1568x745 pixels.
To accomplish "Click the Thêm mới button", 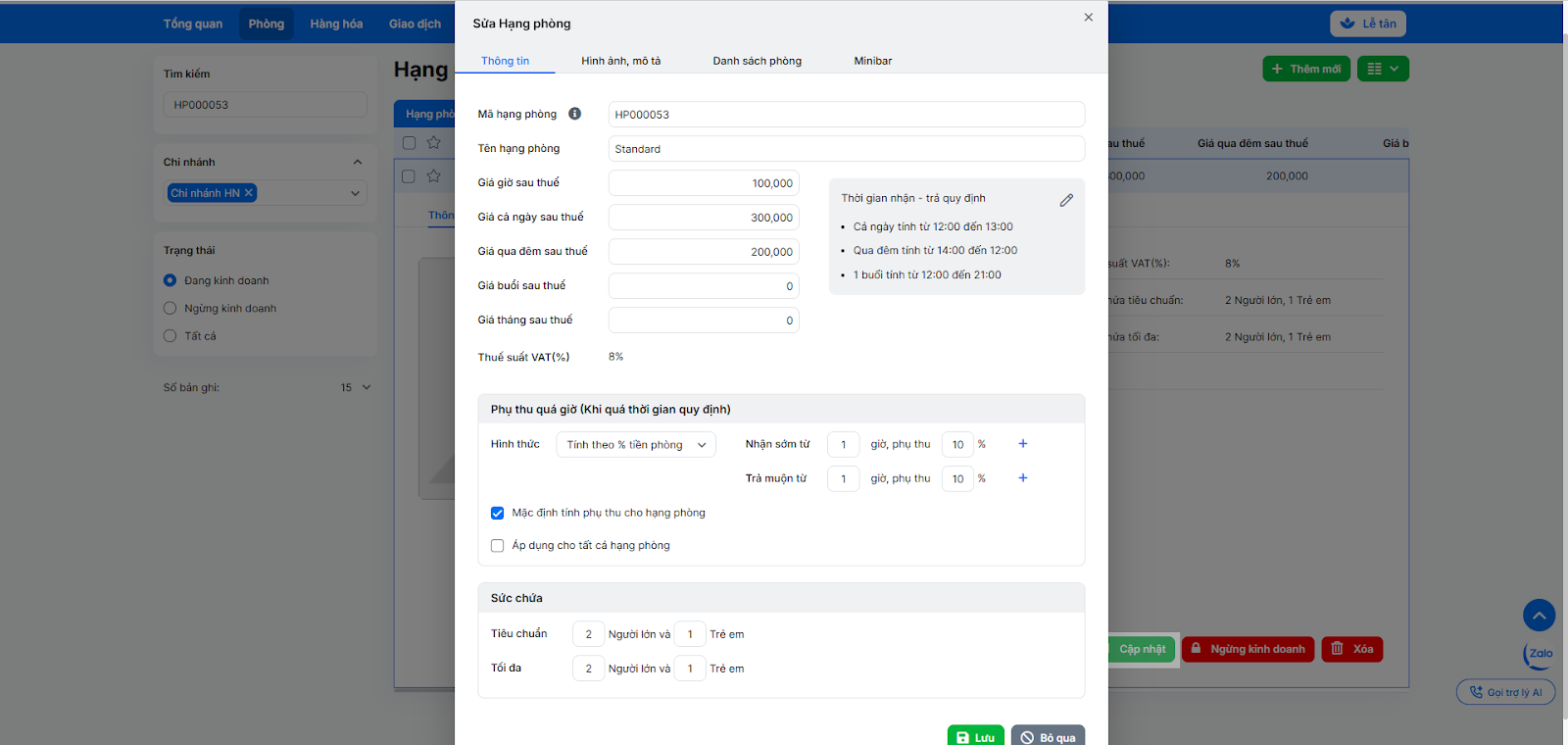I will [1306, 69].
